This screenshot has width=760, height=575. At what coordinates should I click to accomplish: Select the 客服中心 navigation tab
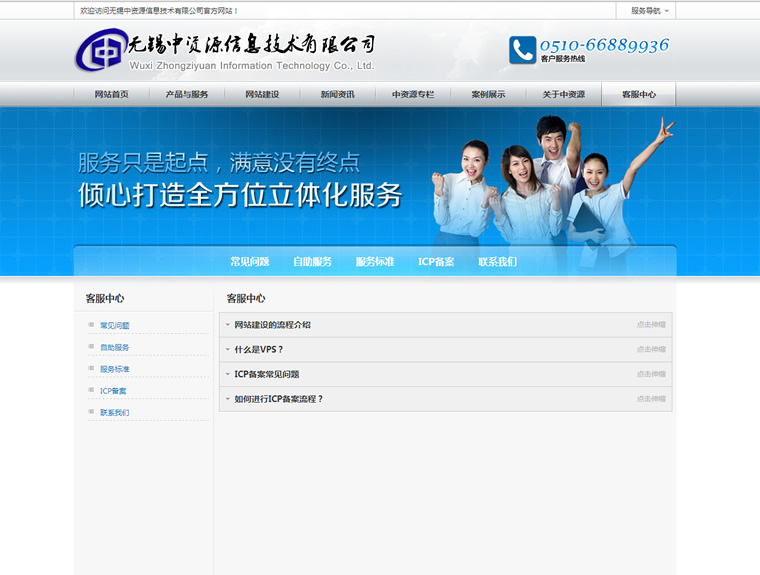pos(639,95)
